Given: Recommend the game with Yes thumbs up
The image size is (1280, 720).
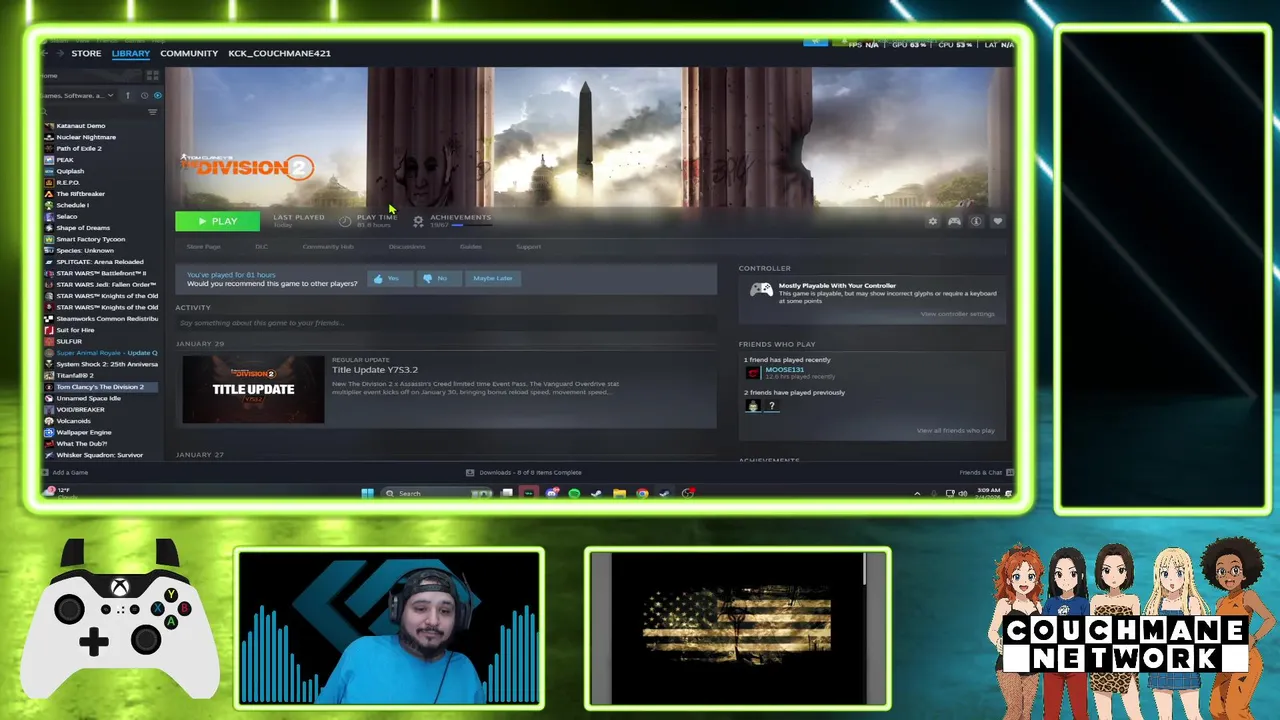Looking at the screenshot, I should click(389, 278).
